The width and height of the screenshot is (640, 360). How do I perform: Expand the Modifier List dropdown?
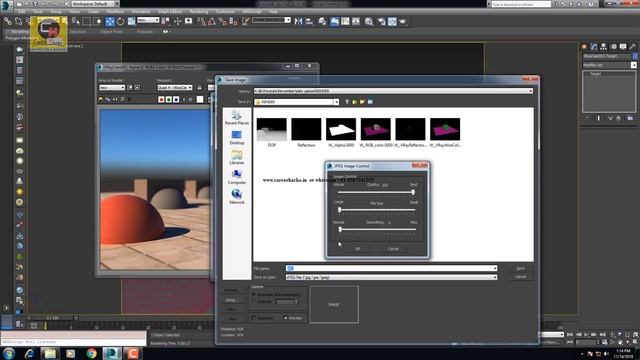point(633,65)
